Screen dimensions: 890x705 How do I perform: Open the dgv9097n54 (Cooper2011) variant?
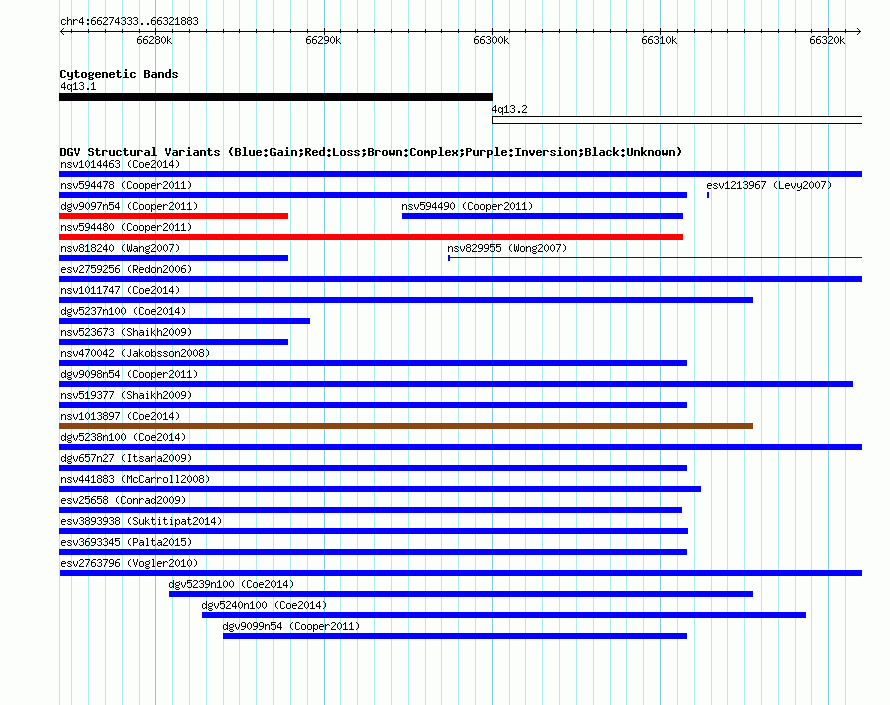click(129, 207)
